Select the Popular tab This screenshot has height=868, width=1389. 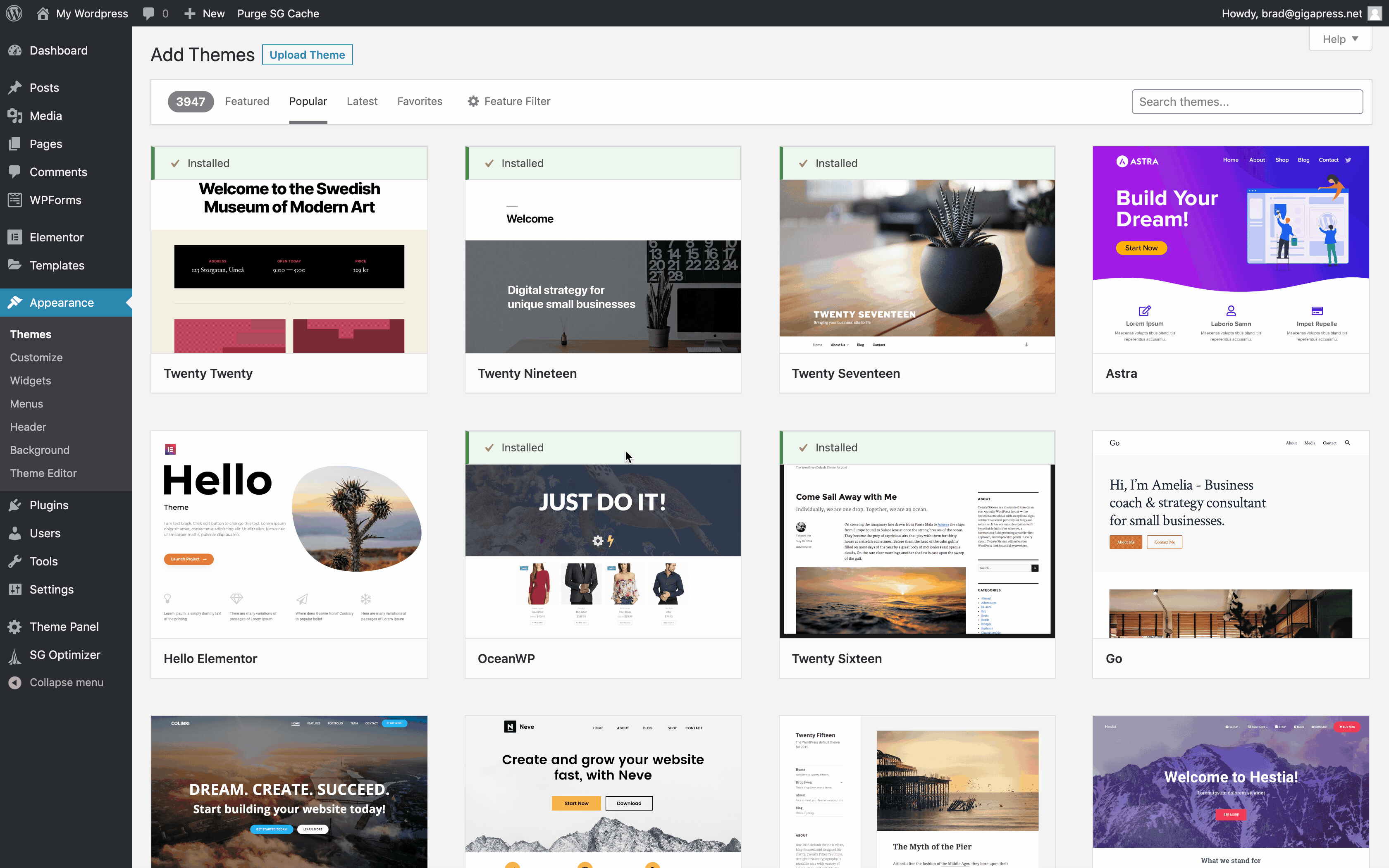click(308, 101)
